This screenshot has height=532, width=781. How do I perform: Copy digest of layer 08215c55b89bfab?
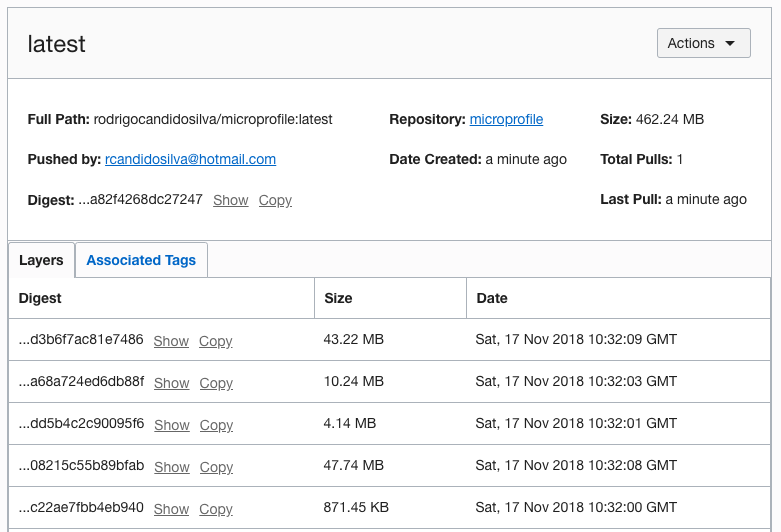pos(216,467)
